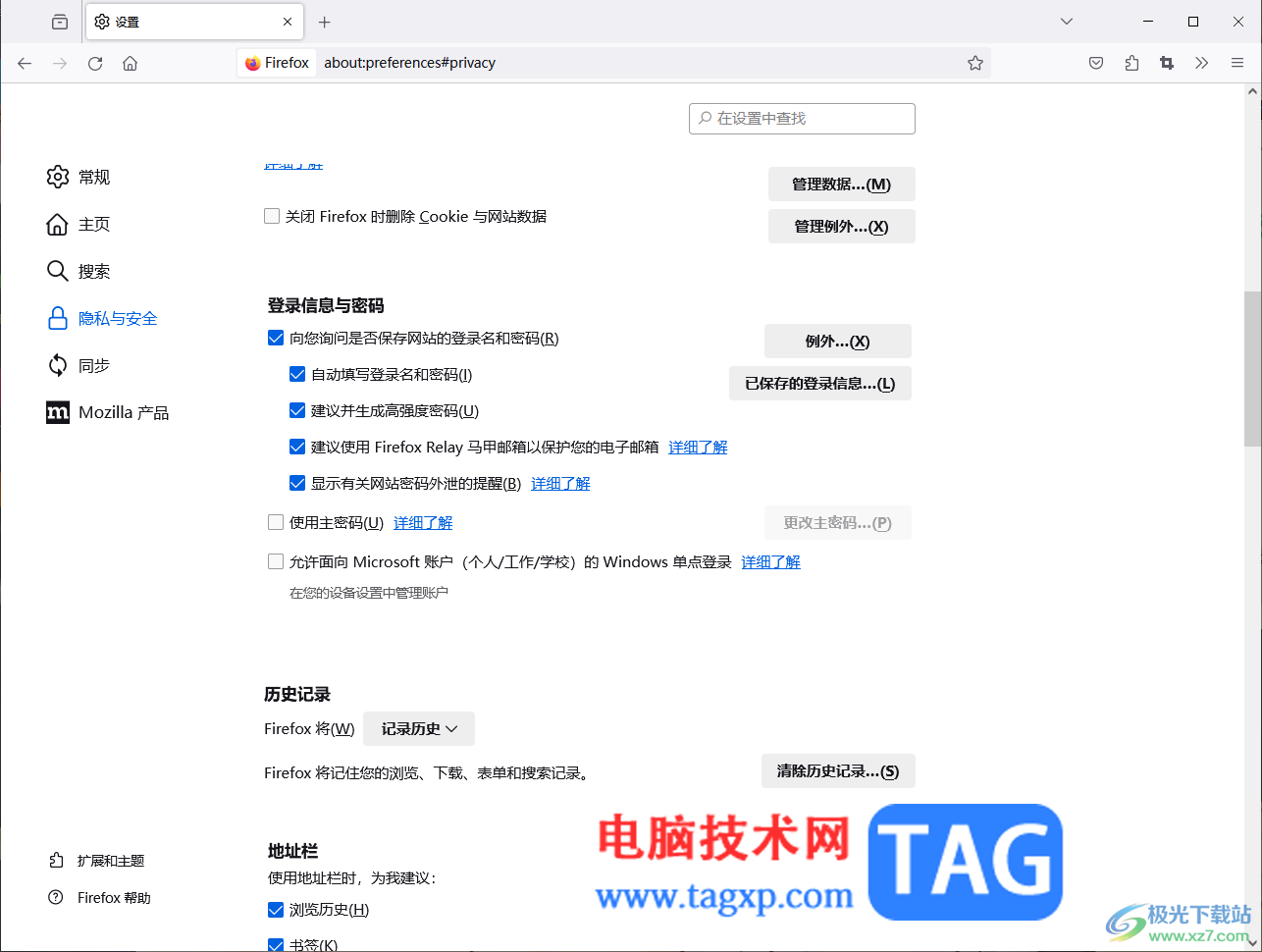
Task: Click 清除历史记录 button
Action: pyautogui.click(x=838, y=771)
